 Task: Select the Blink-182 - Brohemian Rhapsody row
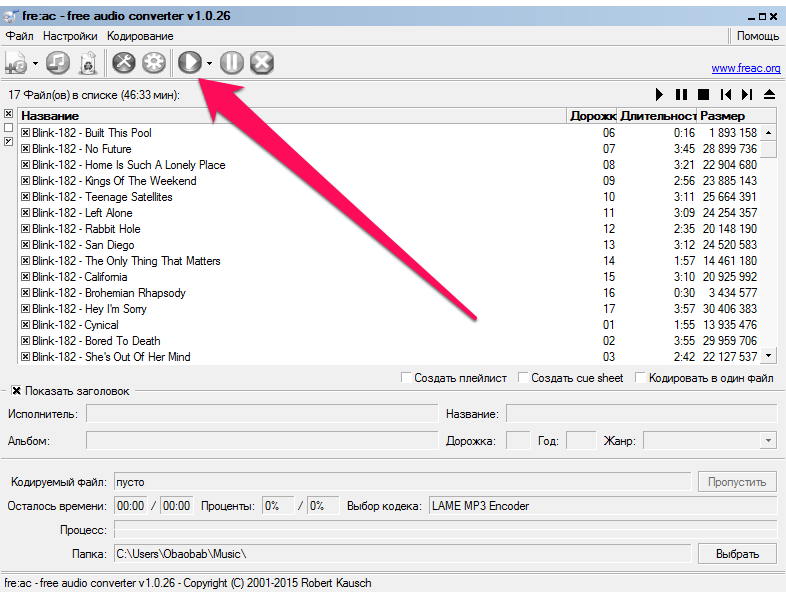pos(389,293)
